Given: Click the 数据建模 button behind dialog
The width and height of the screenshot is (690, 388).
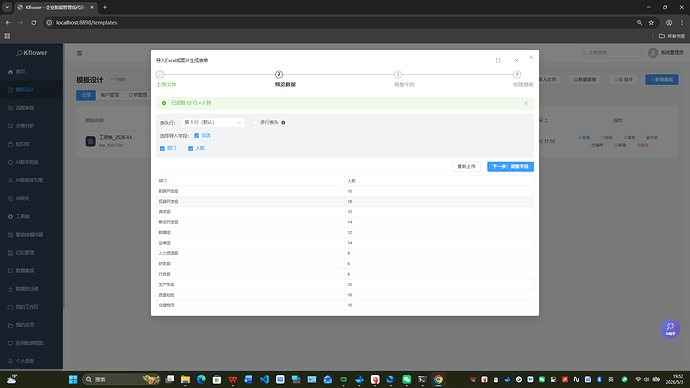Looking at the screenshot, I should click(585, 80).
